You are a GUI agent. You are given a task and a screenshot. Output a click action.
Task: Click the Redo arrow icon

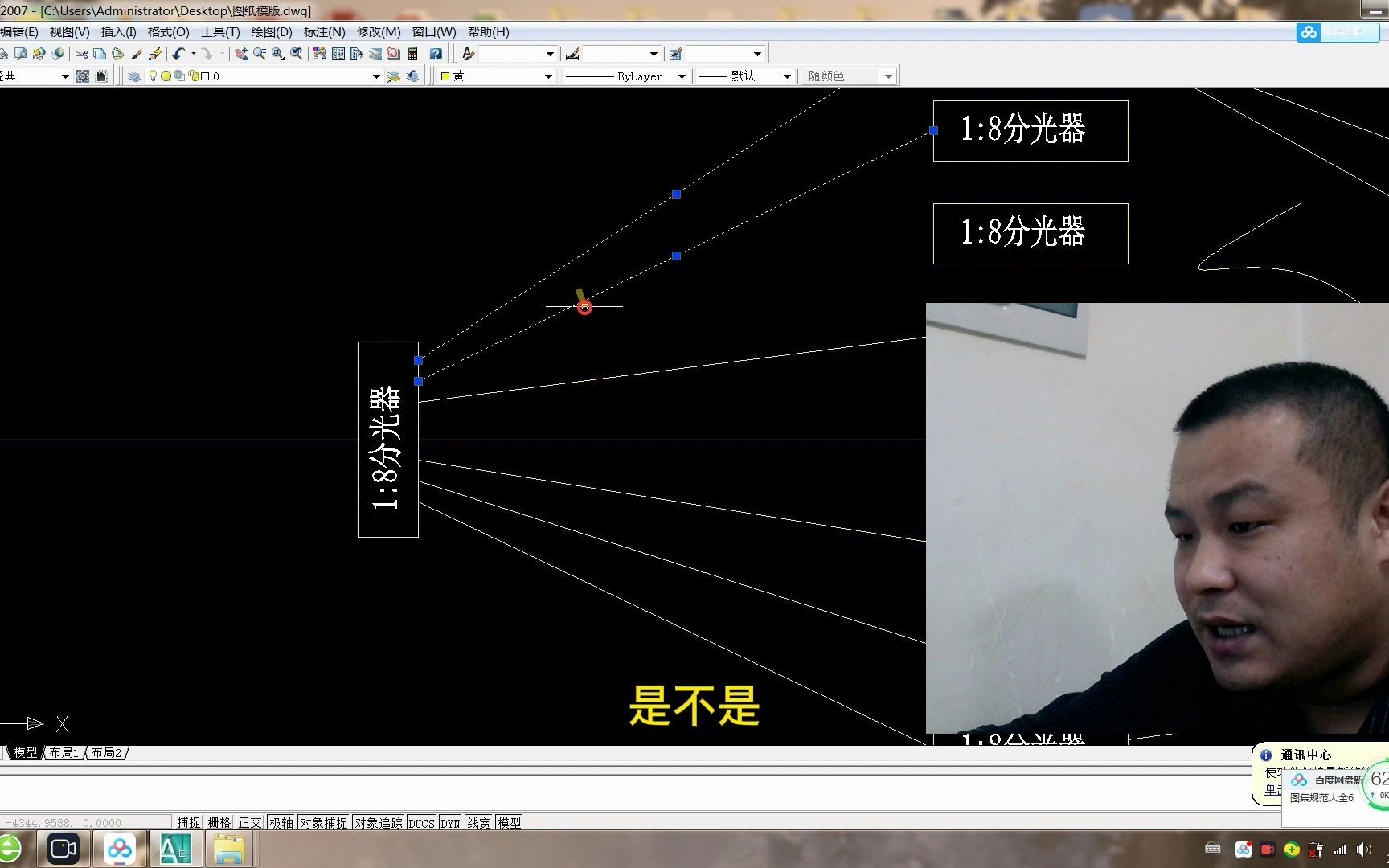[x=207, y=54]
